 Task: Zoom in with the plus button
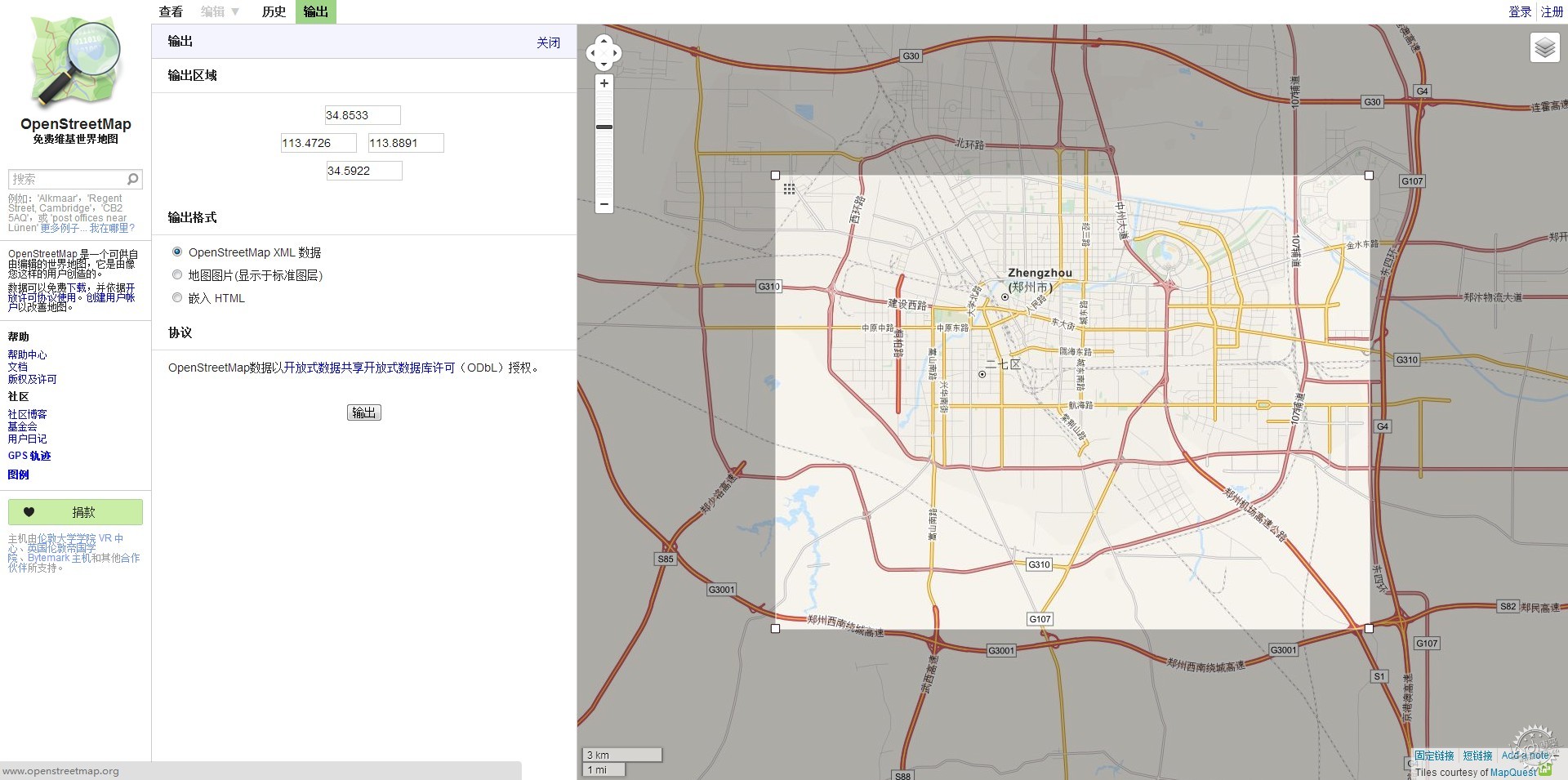coord(604,83)
